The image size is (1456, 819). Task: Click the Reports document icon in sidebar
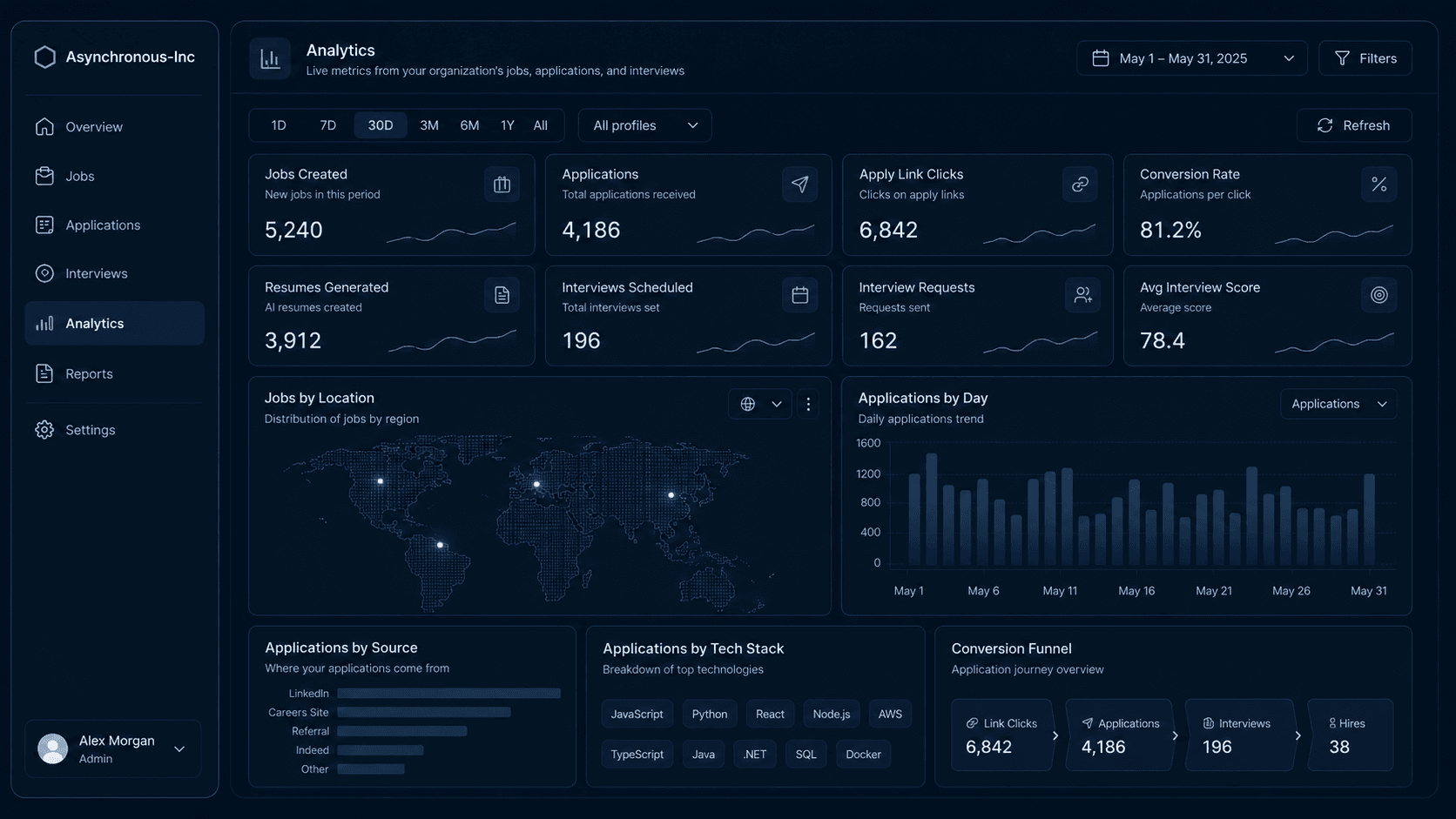tap(44, 373)
